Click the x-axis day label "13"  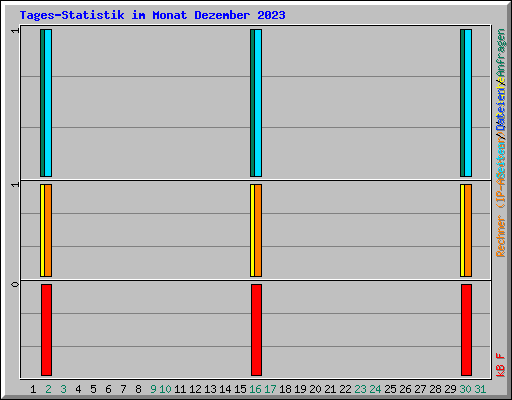coord(210,389)
